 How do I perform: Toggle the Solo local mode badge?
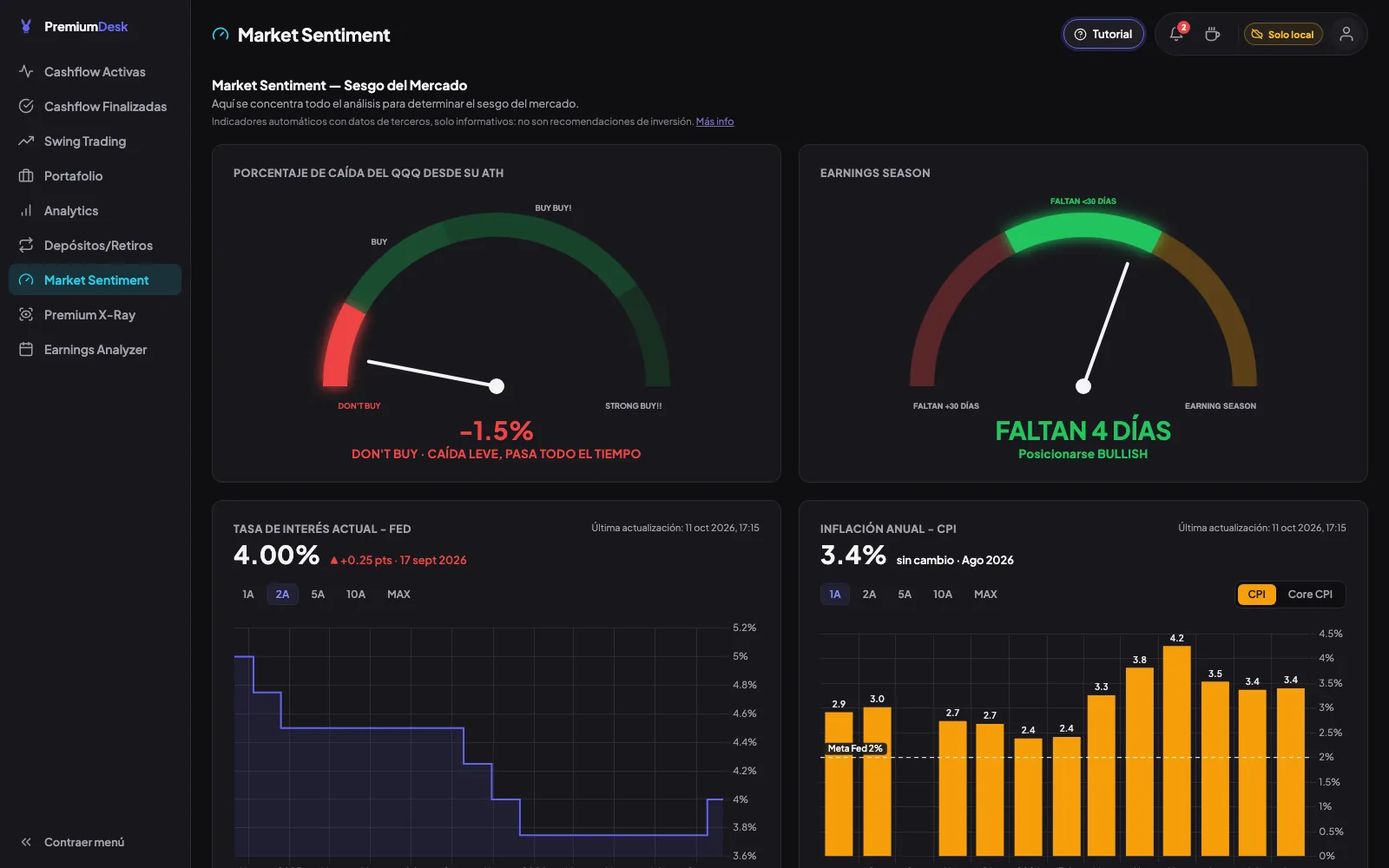(x=1283, y=34)
